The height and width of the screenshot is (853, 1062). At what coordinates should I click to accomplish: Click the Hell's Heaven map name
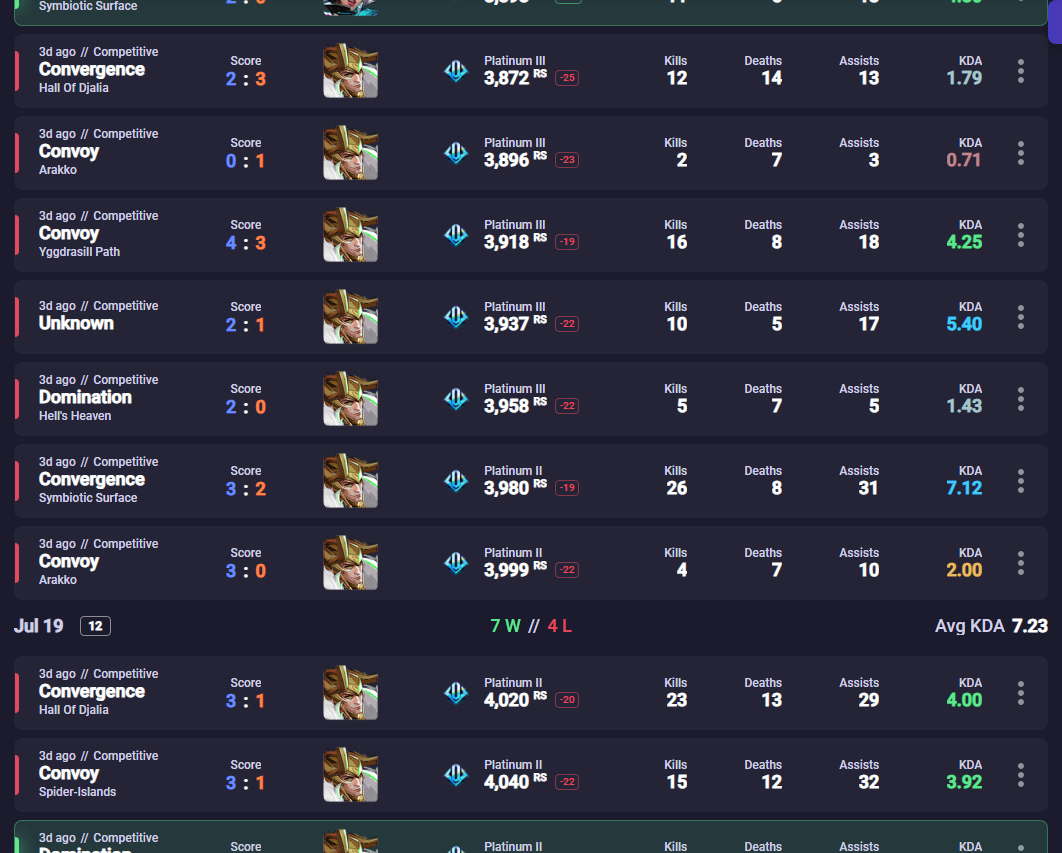(x=75, y=416)
